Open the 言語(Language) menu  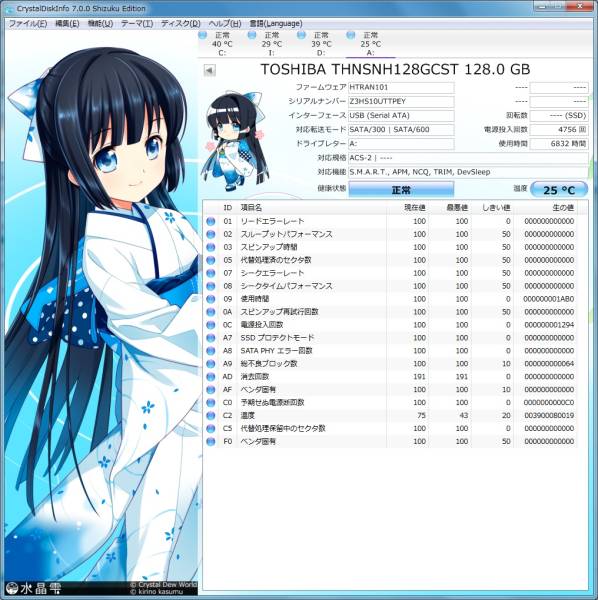click(275, 24)
